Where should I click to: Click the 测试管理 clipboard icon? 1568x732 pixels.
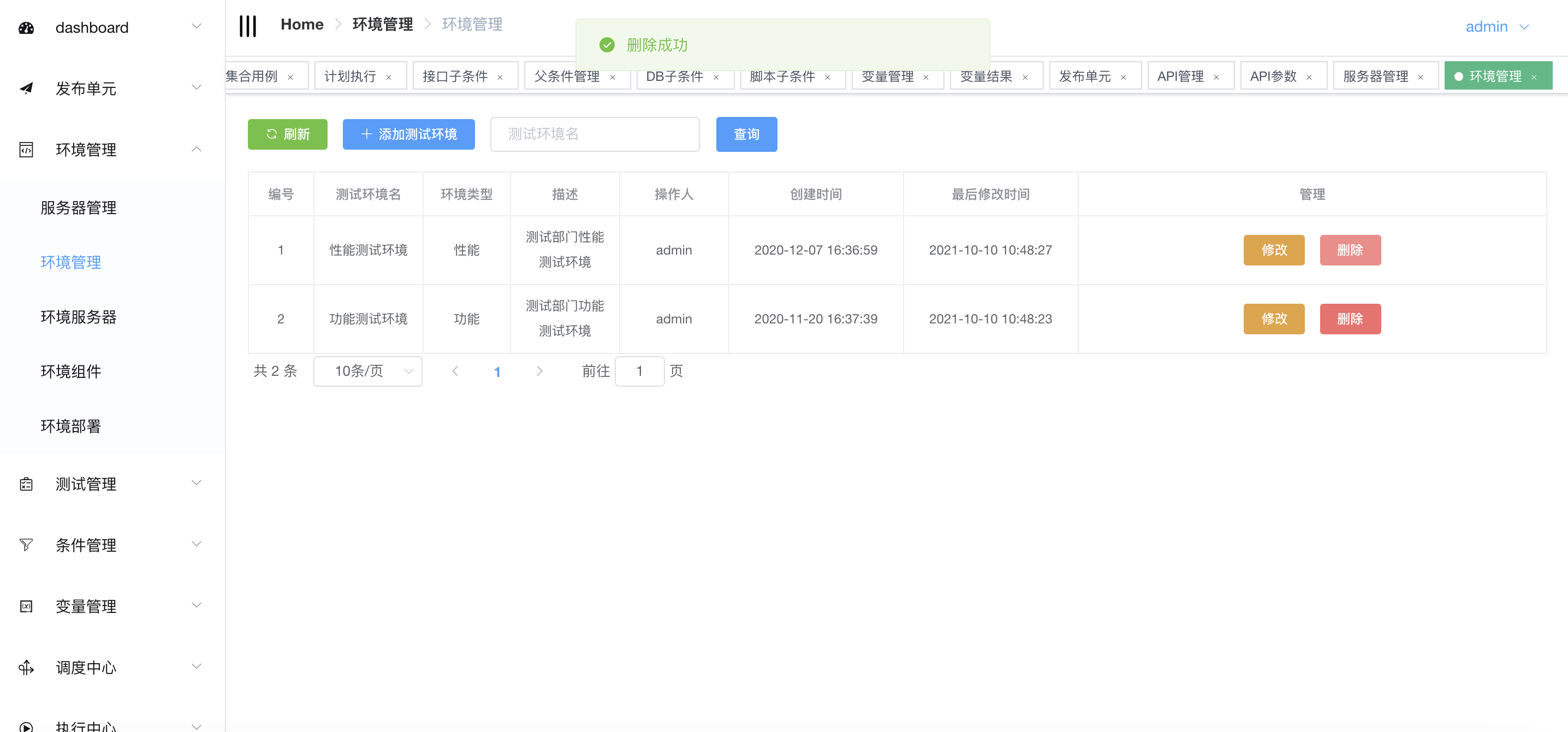26,485
